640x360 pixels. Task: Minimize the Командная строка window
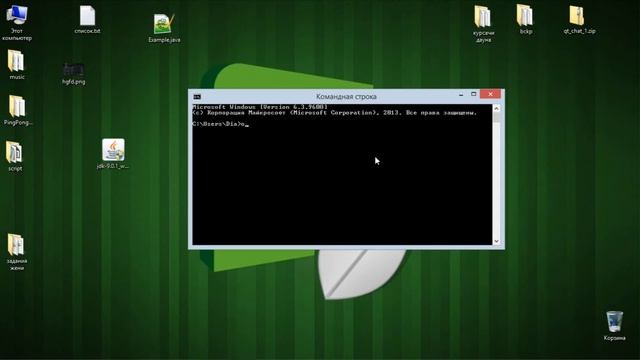[x=461, y=94]
